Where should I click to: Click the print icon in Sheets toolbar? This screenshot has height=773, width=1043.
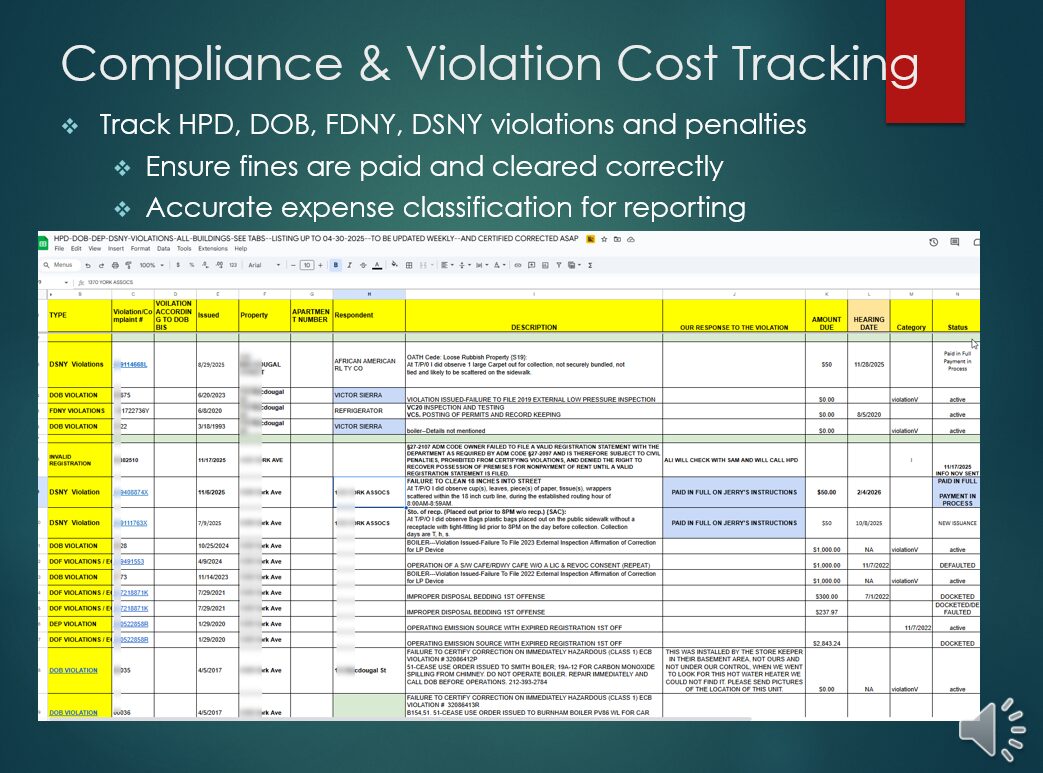pos(116,265)
